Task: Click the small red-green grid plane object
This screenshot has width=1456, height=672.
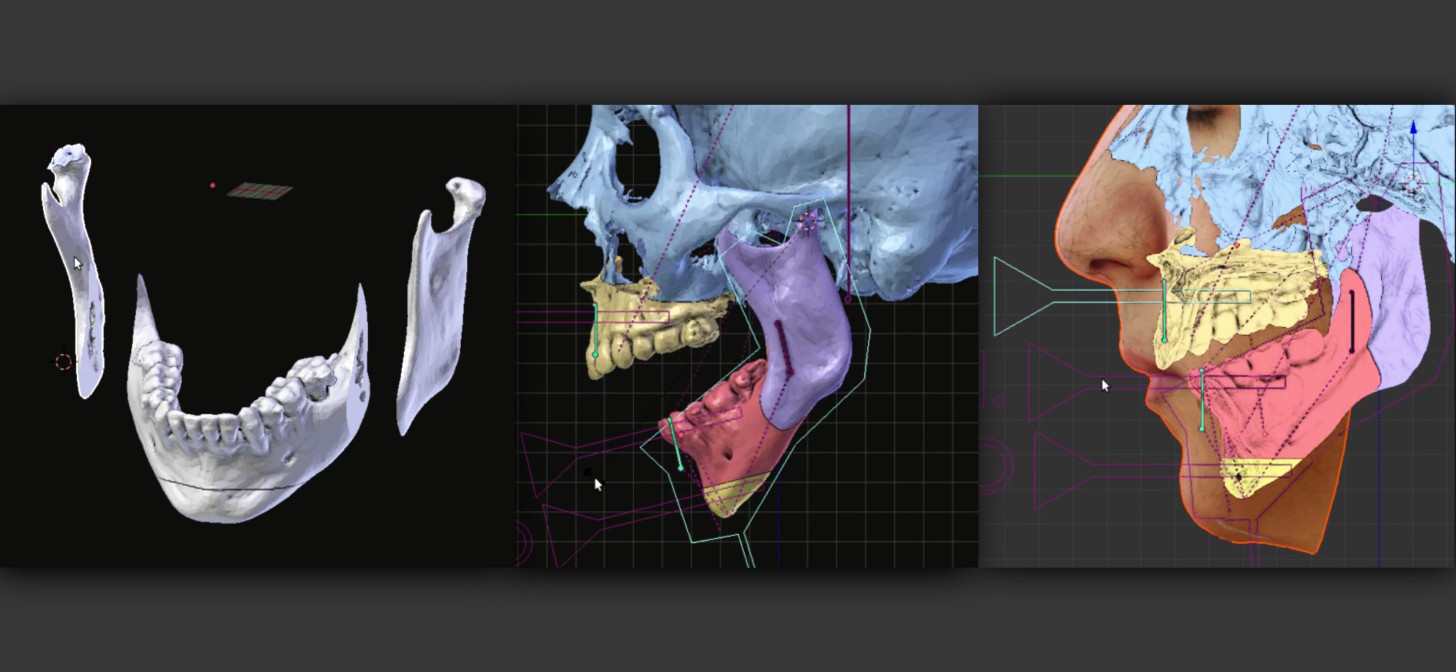Action: (x=259, y=190)
